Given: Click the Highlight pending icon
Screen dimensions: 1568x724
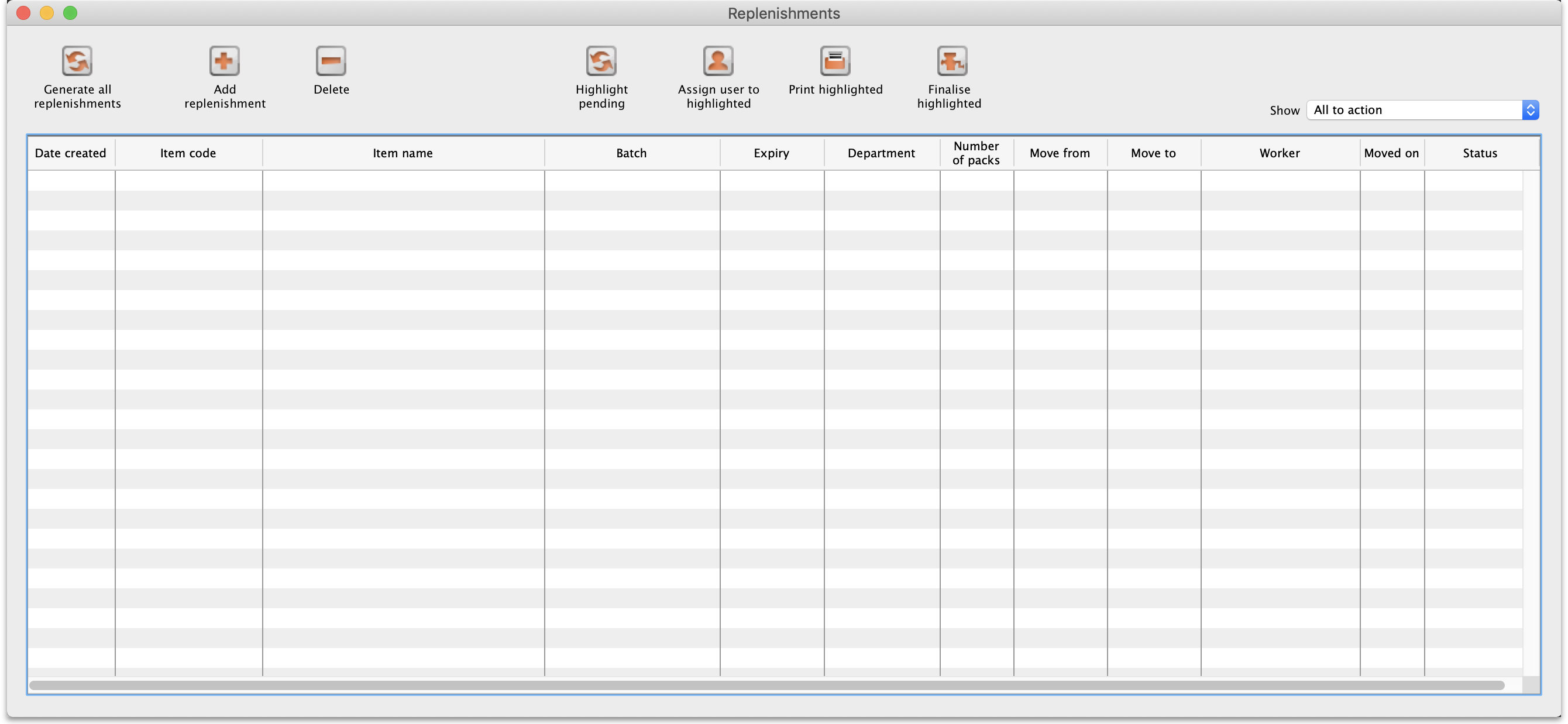Looking at the screenshot, I should (x=601, y=61).
